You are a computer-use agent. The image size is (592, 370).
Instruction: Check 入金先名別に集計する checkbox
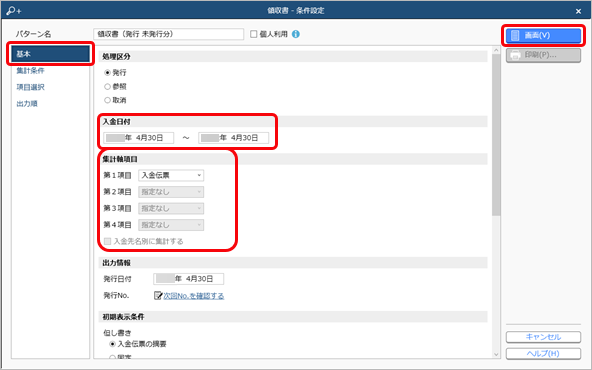[x=108, y=241]
